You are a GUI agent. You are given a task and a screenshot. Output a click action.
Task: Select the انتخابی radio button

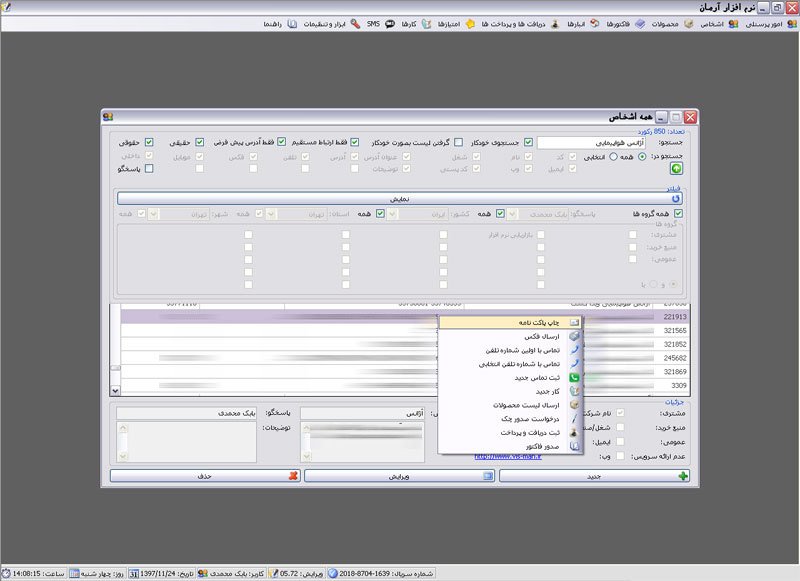click(613, 157)
